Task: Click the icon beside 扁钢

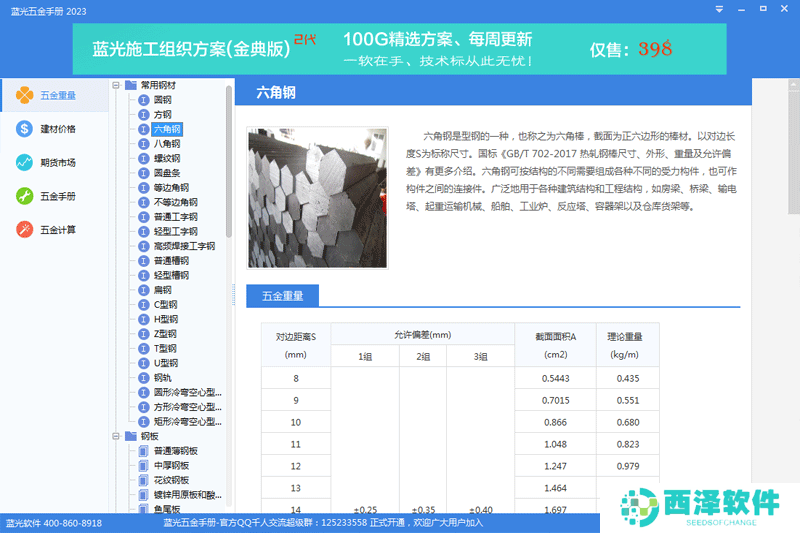Action: click(x=144, y=290)
